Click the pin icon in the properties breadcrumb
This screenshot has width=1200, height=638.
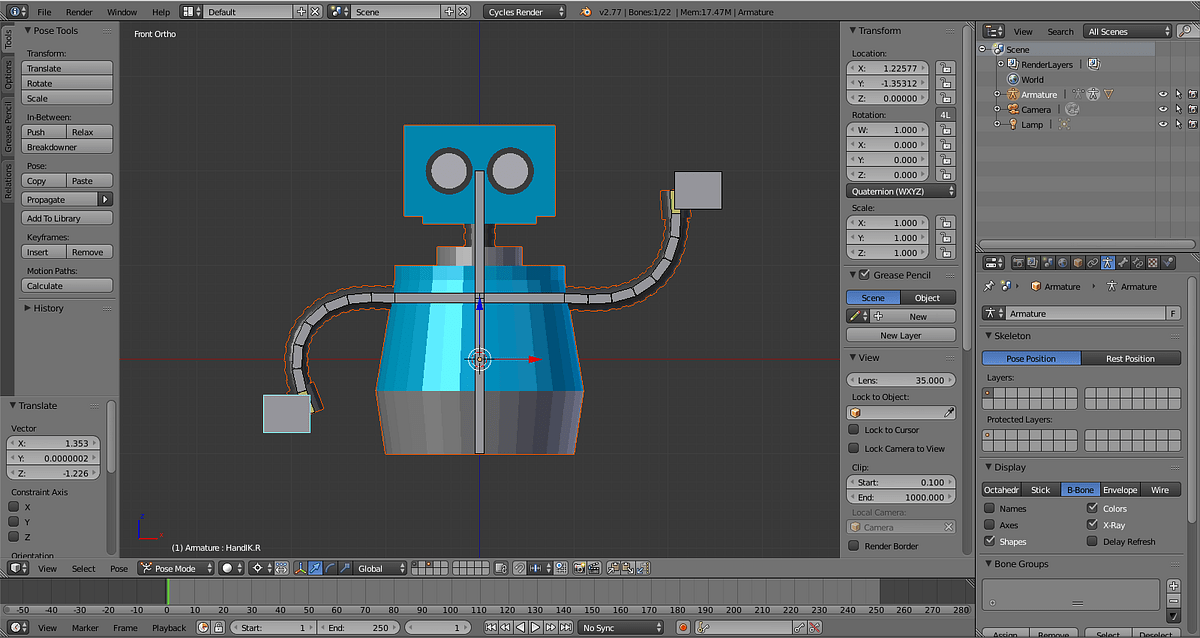(990, 286)
